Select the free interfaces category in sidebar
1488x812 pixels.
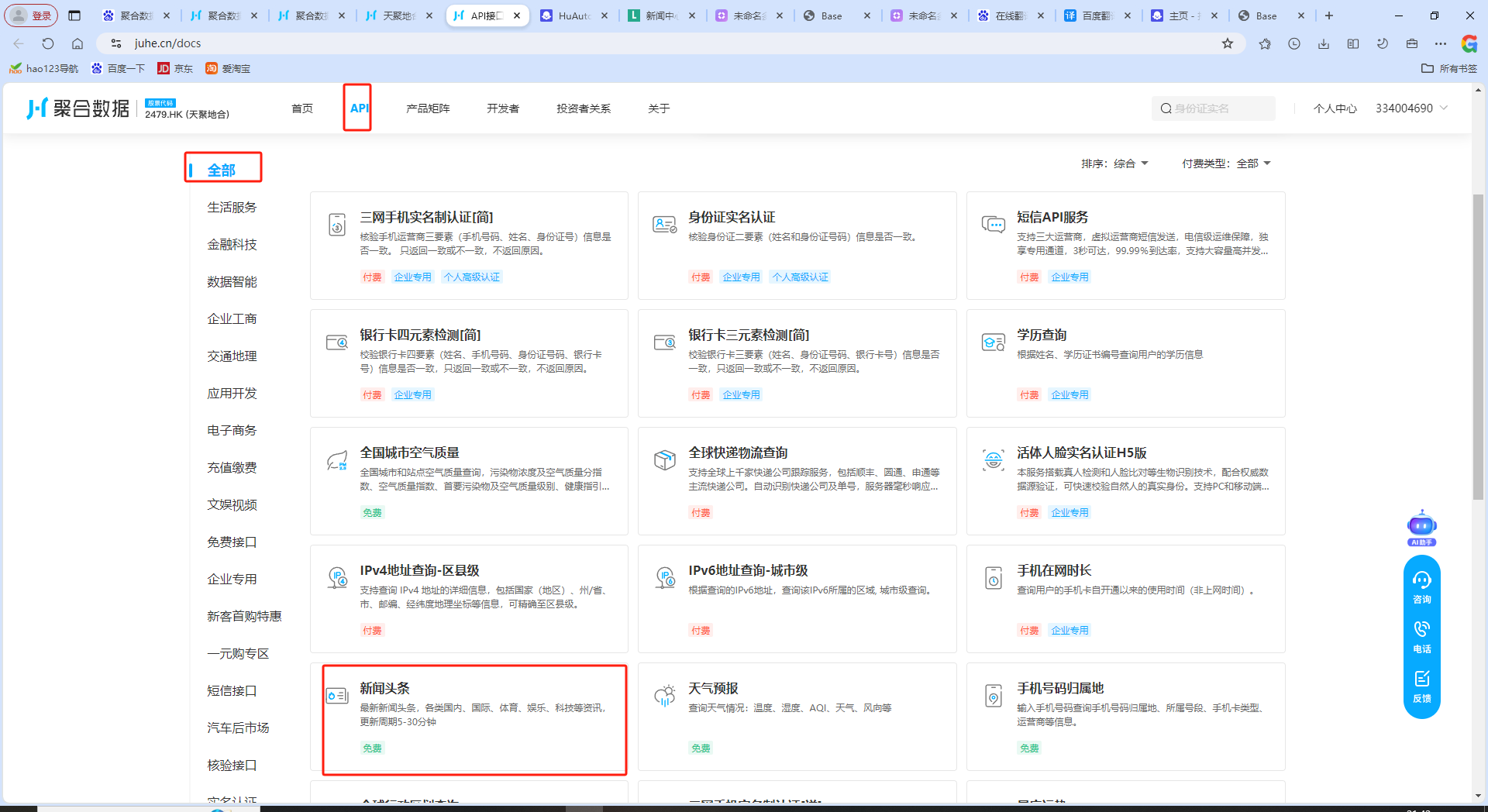point(232,542)
